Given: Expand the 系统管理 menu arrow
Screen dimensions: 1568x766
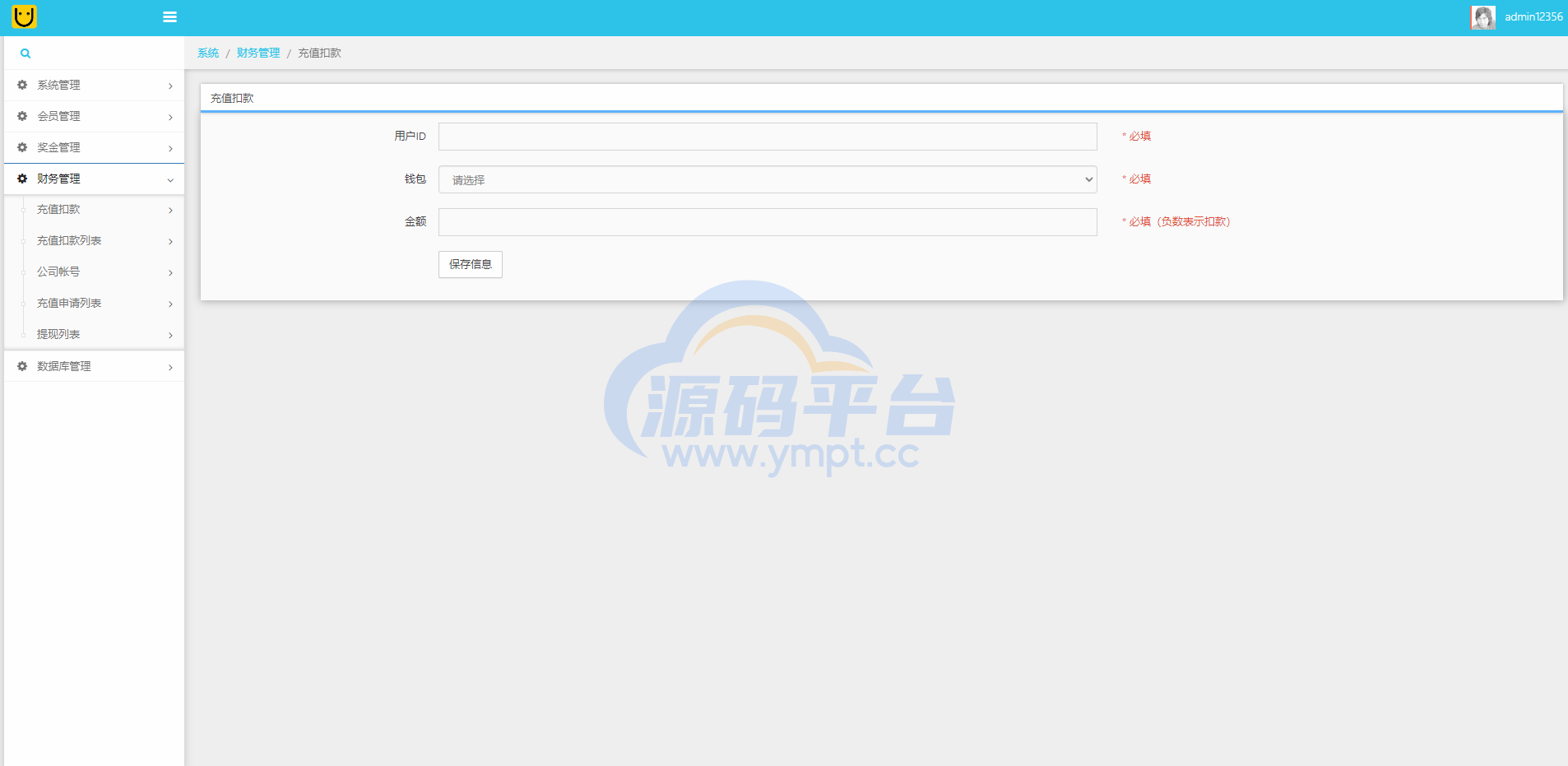Looking at the screenshot, I should pos(170,86).
